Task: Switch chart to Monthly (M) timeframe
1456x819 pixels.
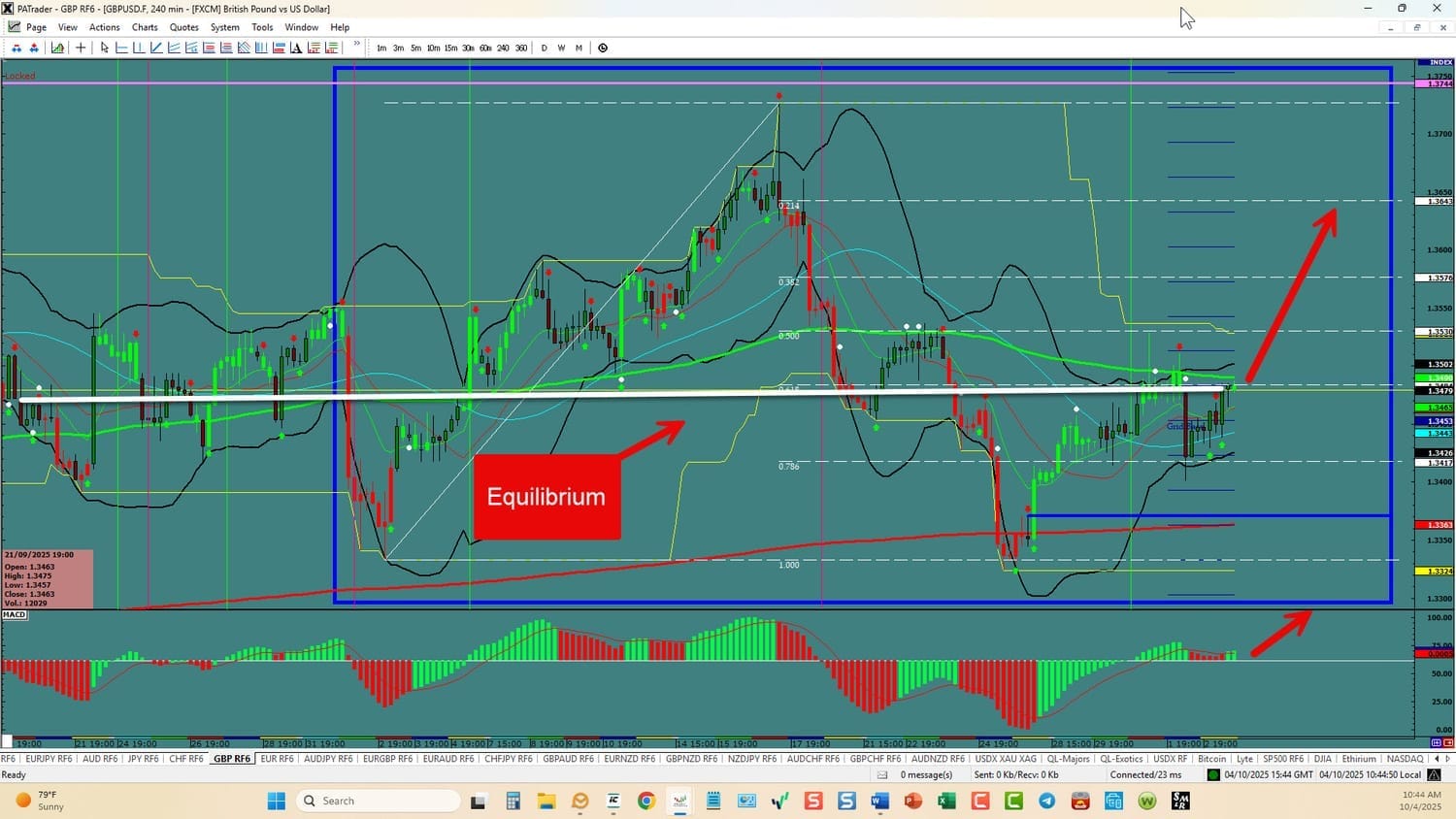Action: pyautogui.click(x=579, y=48)
